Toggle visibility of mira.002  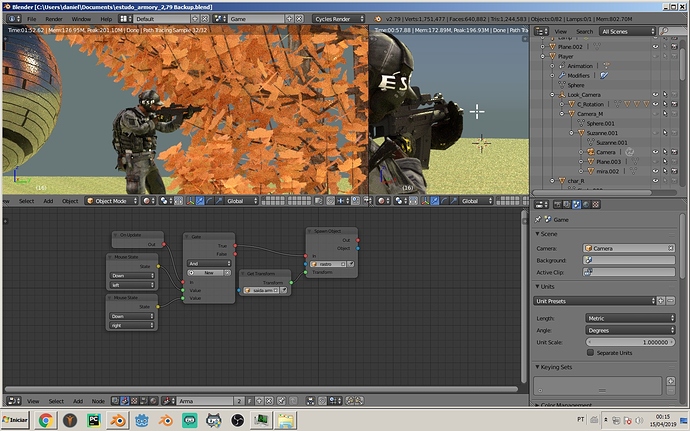[x=655, y=171]
